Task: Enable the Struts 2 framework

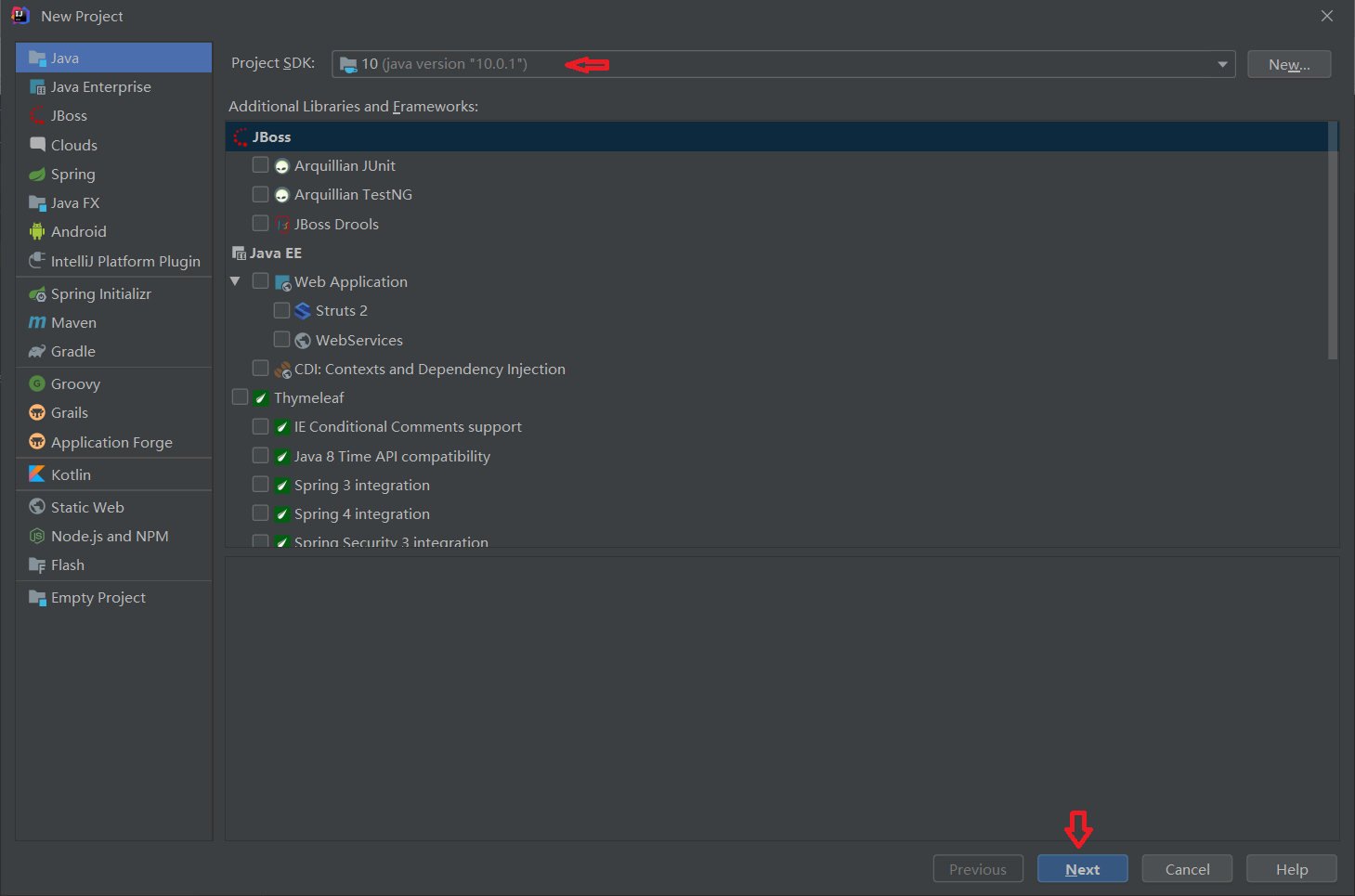Action: point(282,310)
